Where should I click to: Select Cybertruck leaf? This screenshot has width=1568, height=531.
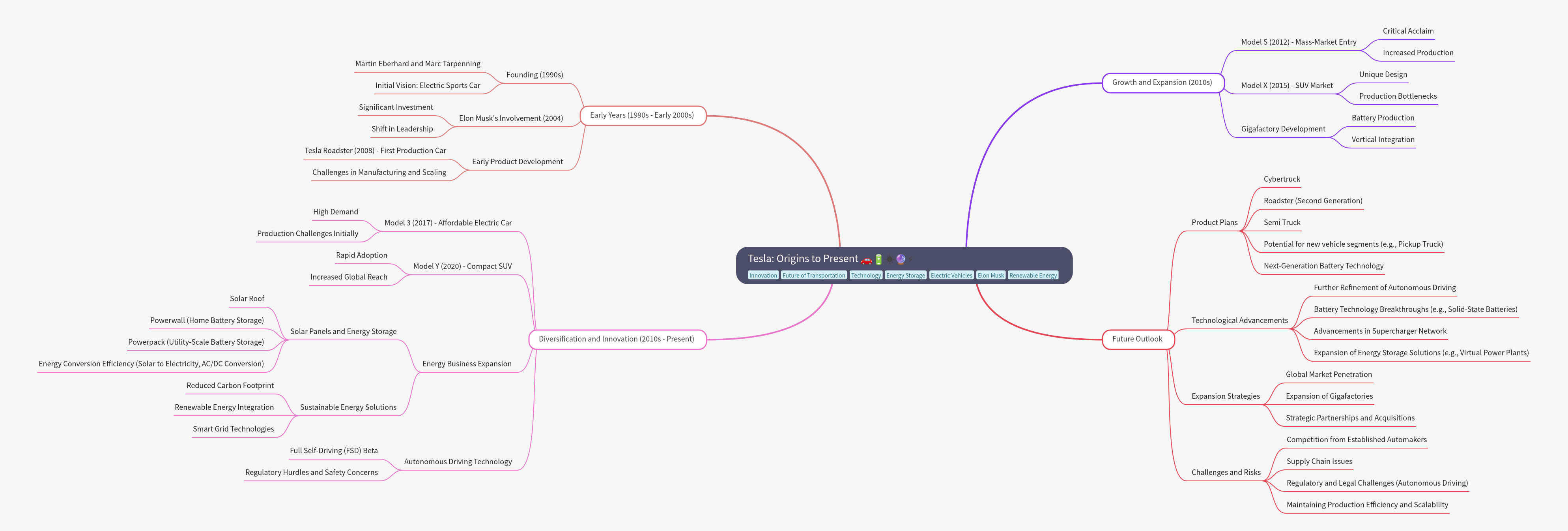(1282, 179)
